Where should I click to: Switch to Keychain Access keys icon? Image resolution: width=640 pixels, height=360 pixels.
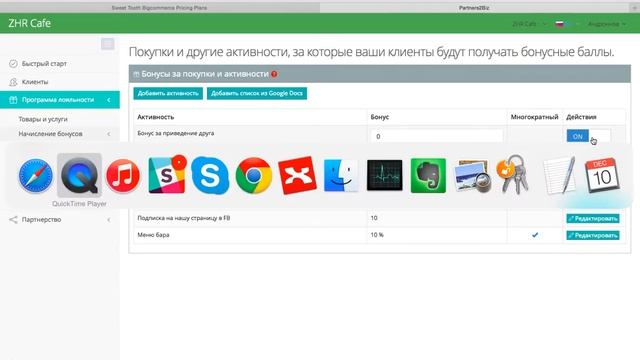513,175
